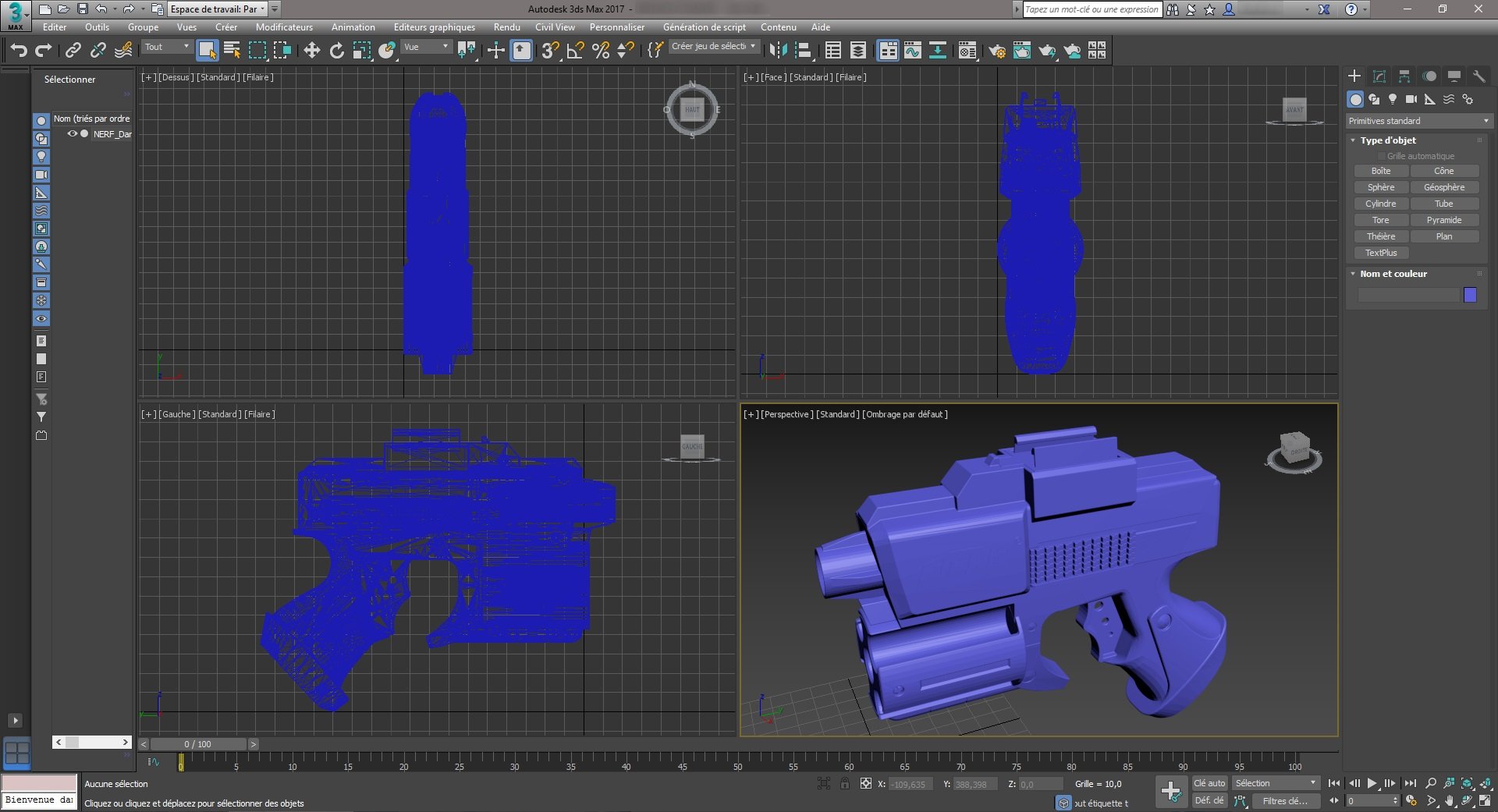
Task: Click the Play animation button
Action: click(1372, 783)
